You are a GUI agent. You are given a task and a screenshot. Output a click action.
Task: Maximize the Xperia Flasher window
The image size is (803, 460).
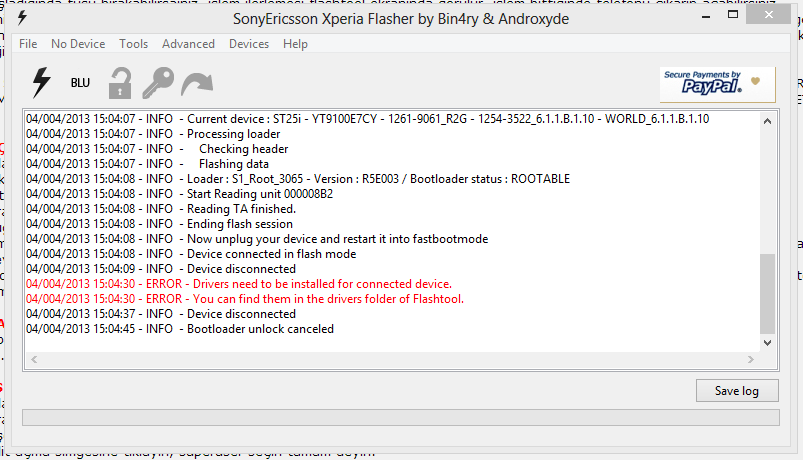(733, 15)
